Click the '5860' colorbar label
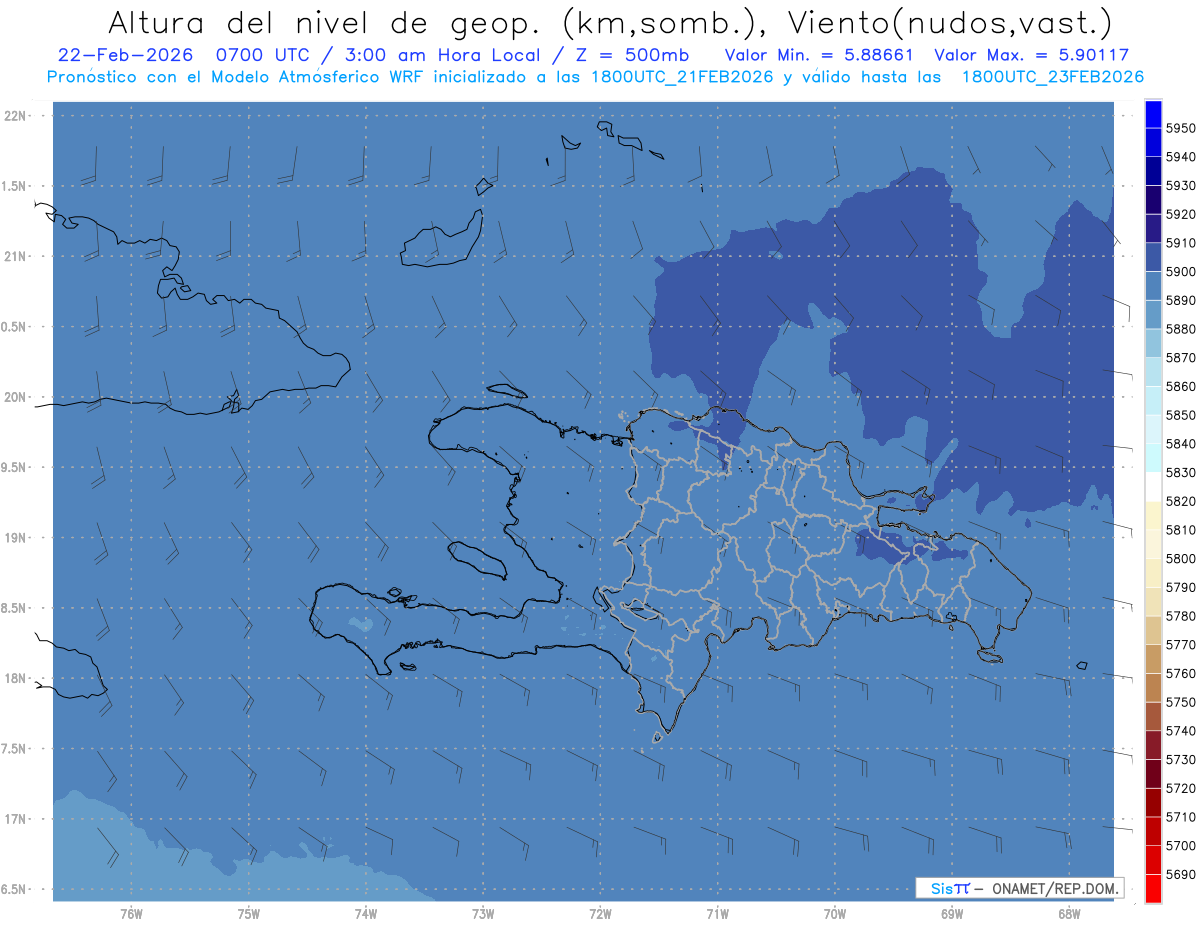This screenshot has width=1200, height=927. click(1180, 386)
